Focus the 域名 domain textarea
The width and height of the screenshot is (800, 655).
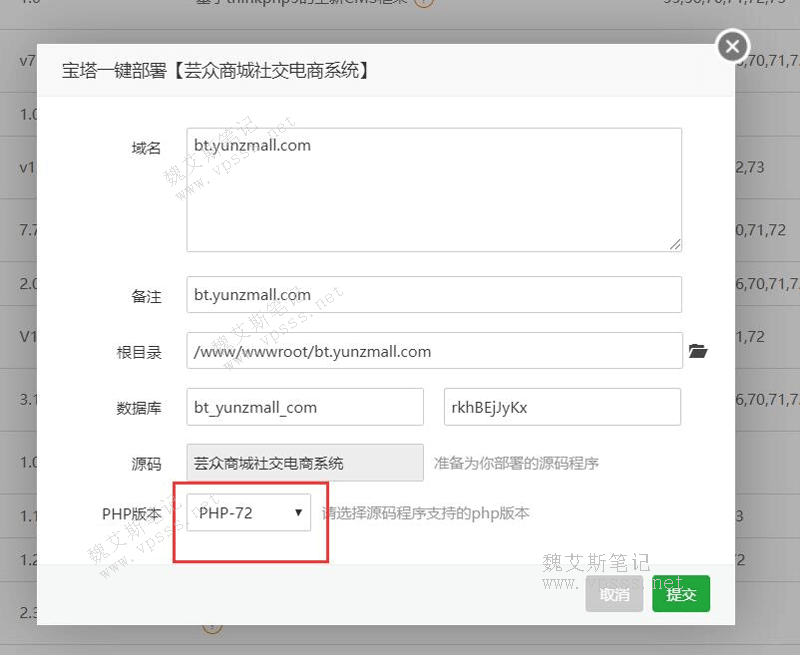click(x=434, y=189)
